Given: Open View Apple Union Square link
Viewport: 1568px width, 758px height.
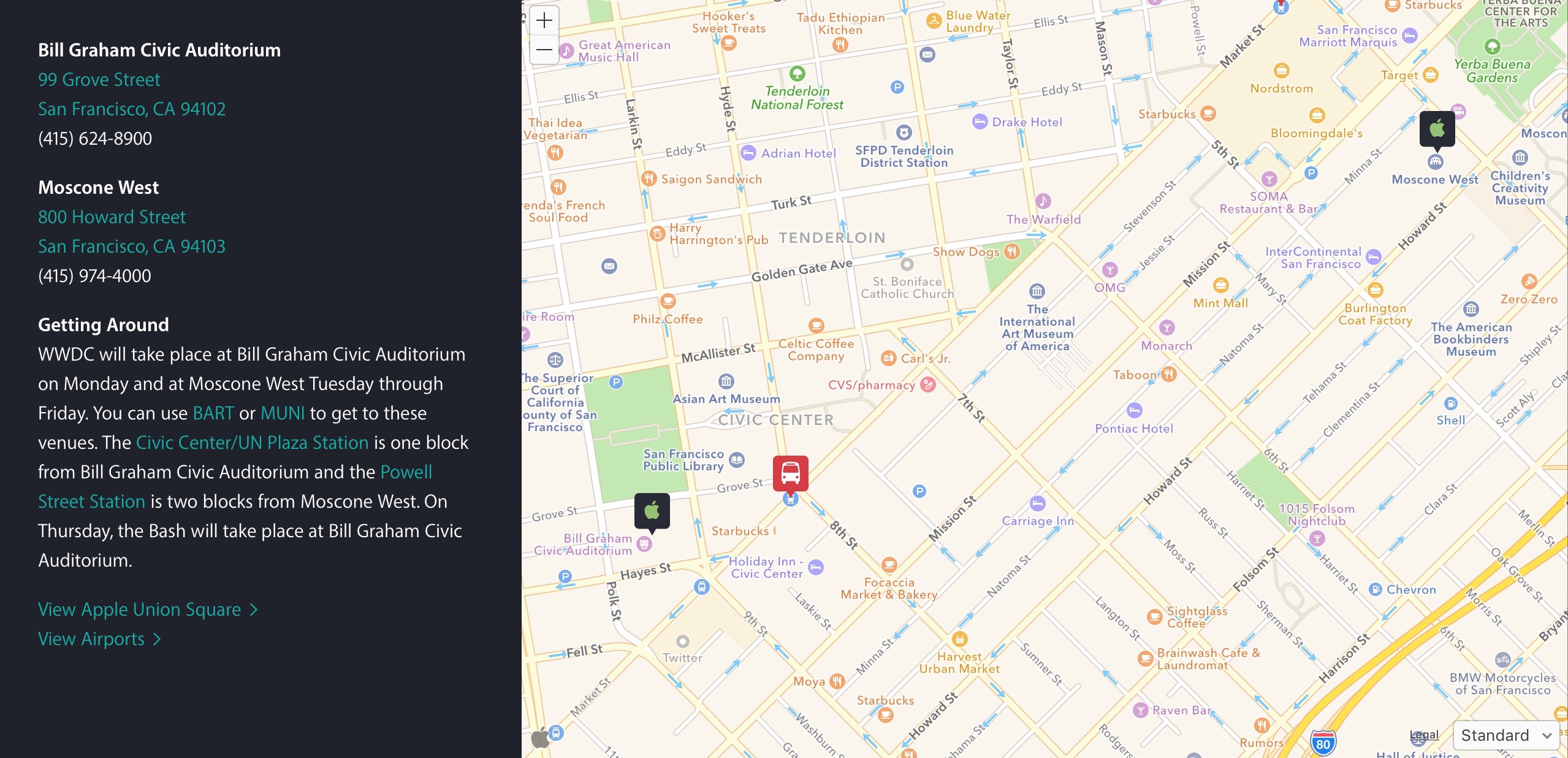Looking at the screenshot, I should tap(148, 610).
